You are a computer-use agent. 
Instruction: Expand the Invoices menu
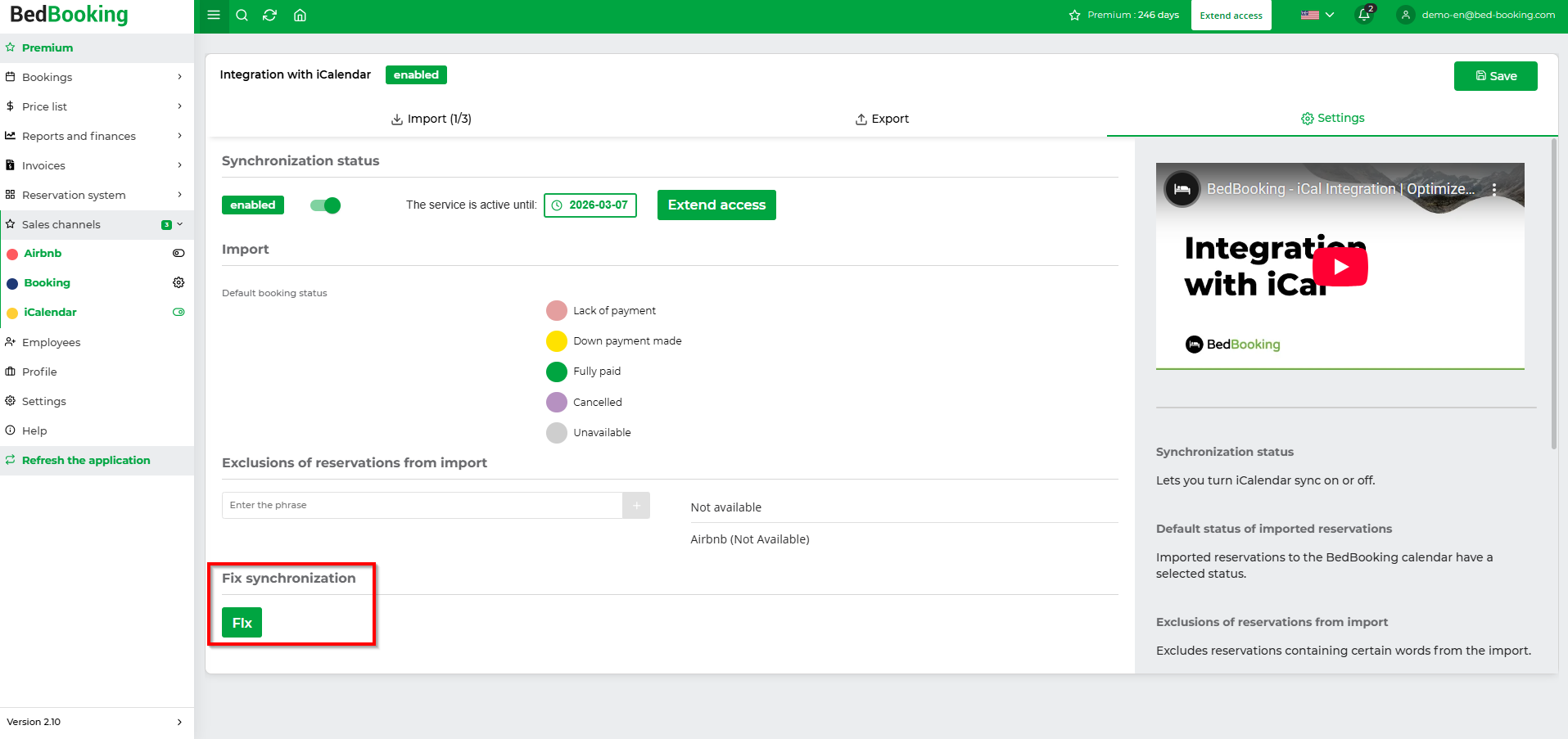[97, 165]
